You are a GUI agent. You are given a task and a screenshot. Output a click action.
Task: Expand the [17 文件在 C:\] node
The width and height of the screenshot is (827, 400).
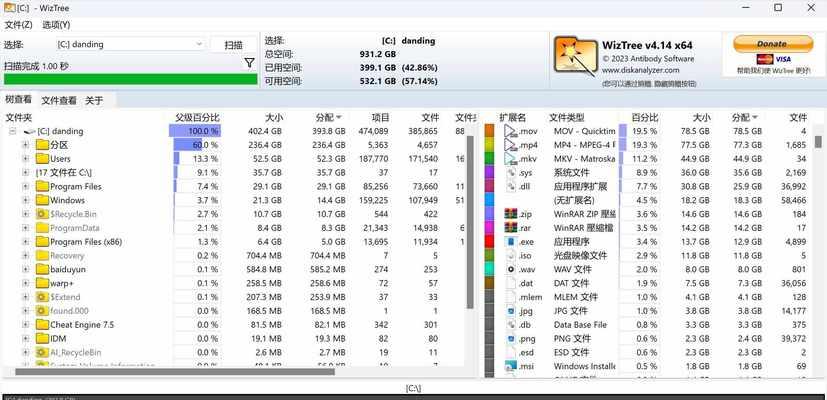click(25, 173)
